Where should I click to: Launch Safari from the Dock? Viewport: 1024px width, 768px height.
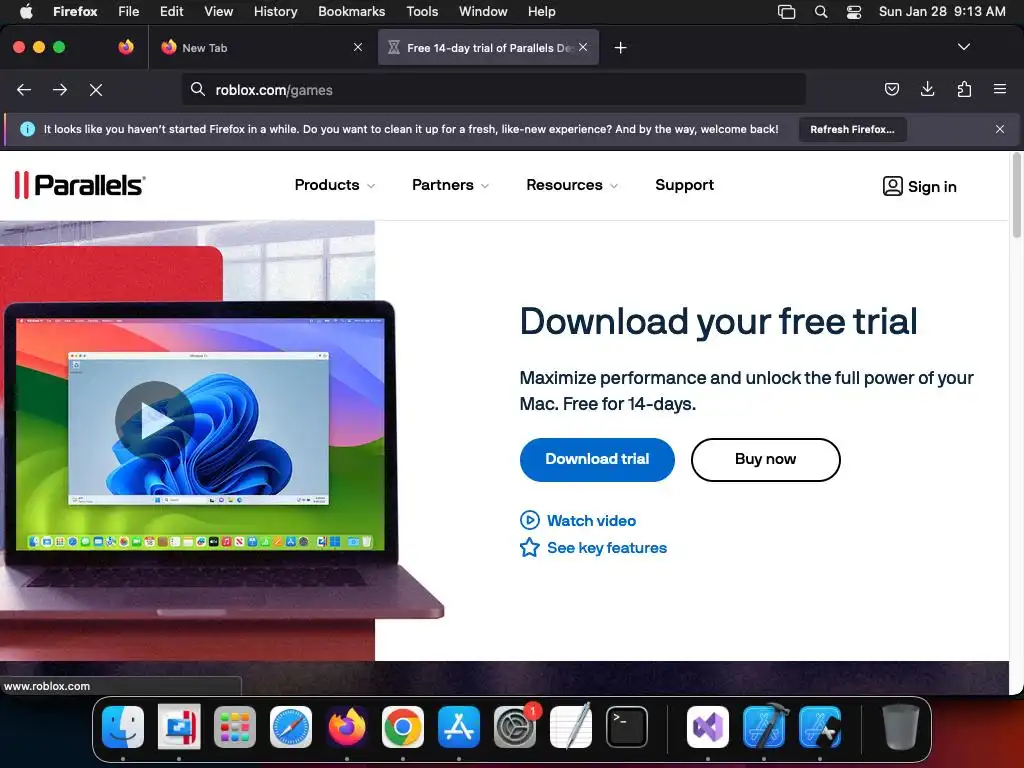click(291, 727)
